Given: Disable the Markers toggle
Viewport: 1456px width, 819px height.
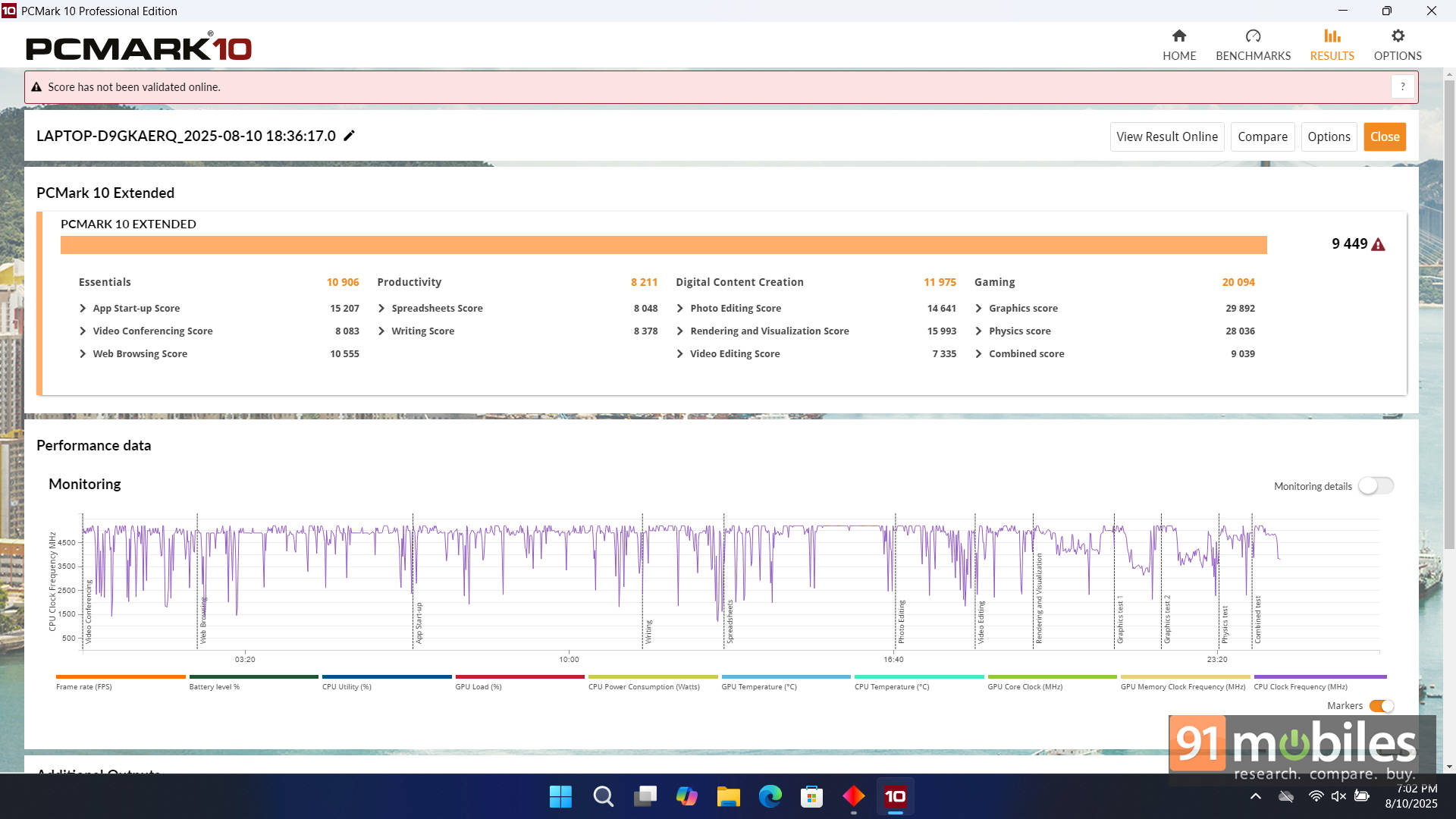Looking at the screenshot, I should pos(1381,706).
